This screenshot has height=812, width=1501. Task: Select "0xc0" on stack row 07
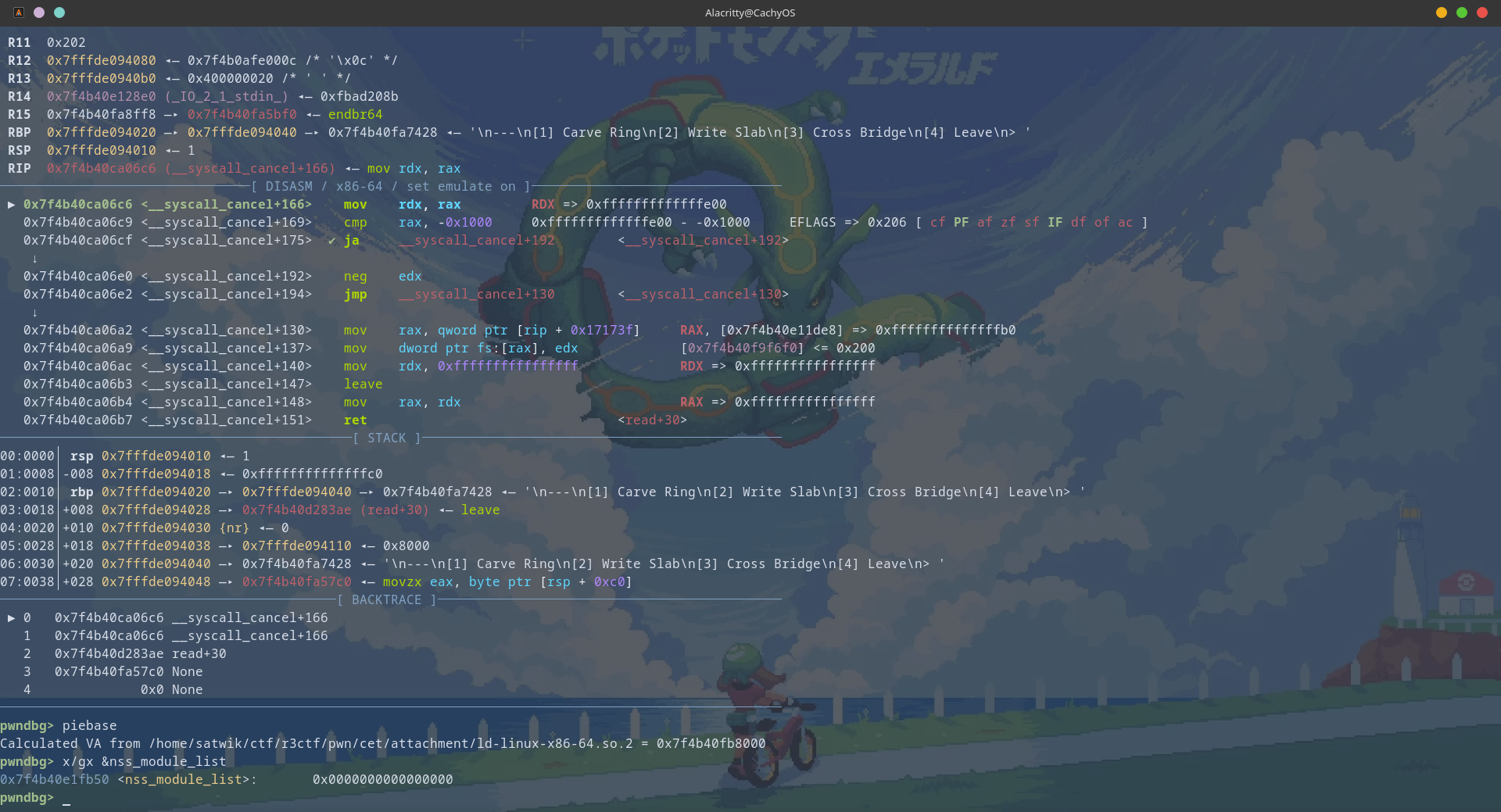point(610,581)
